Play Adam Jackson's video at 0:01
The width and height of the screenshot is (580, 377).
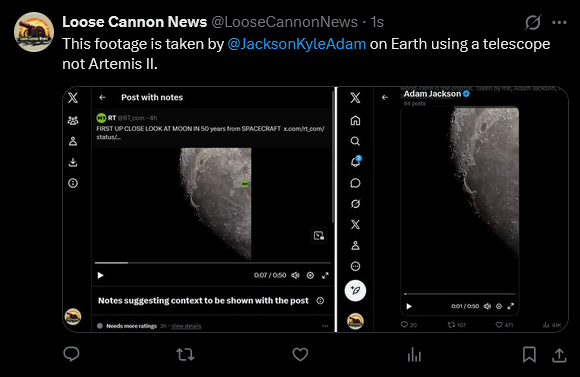[409, 306]
